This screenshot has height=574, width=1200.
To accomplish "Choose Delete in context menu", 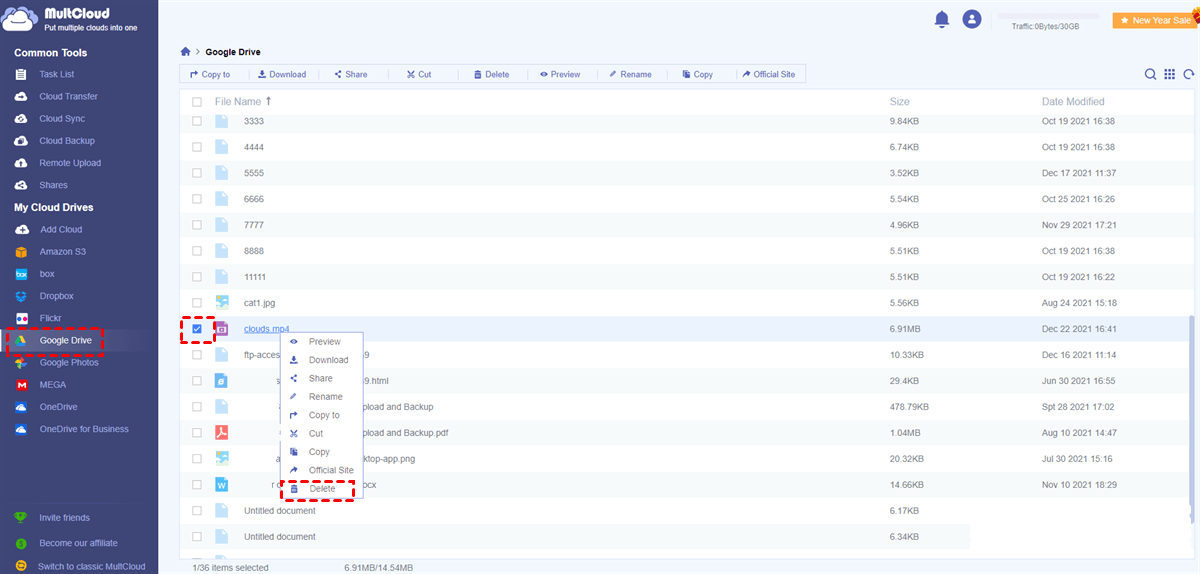I will (x=321, y=489).
